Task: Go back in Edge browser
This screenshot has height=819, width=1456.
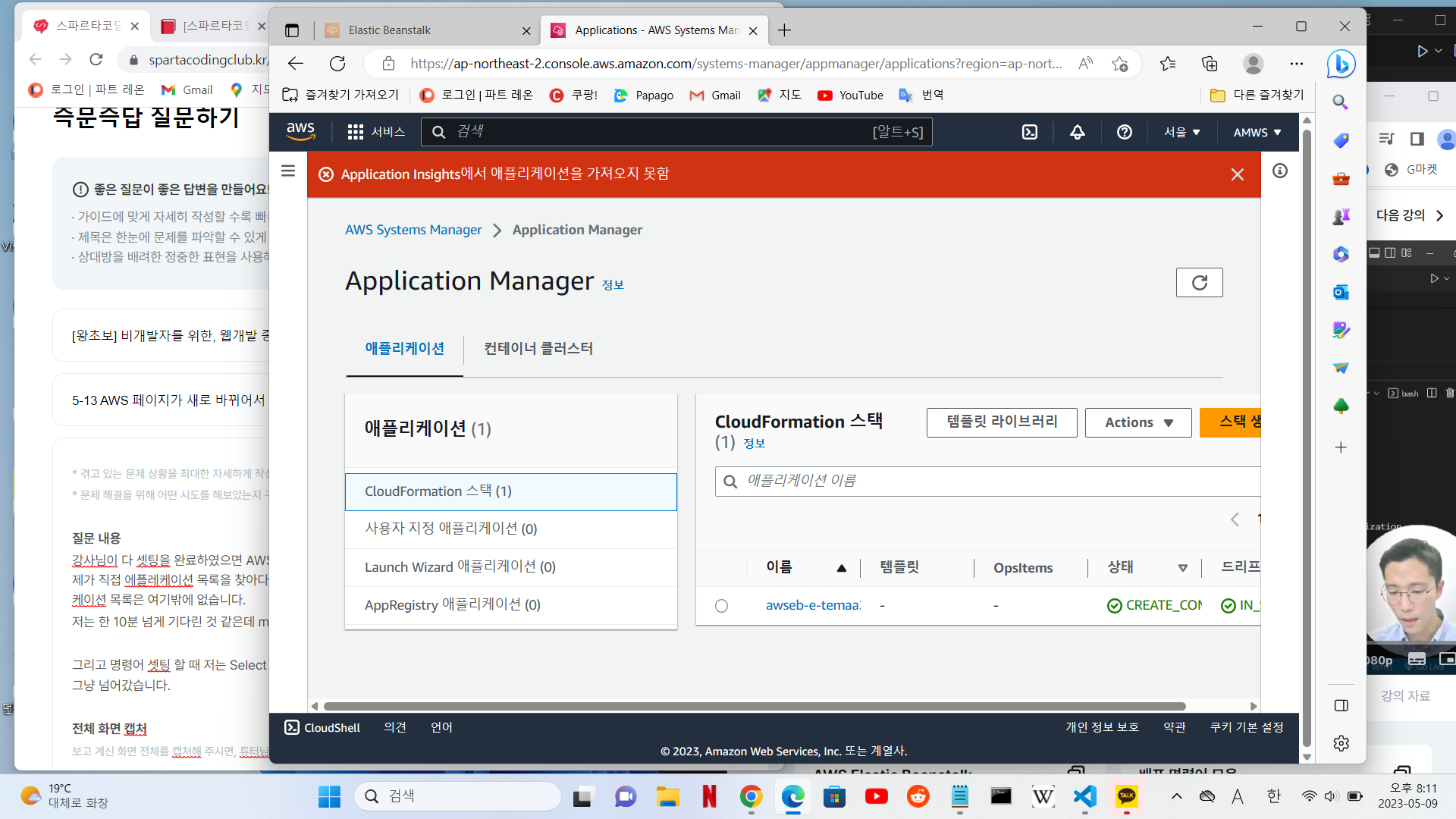Action: click(296, 64)
